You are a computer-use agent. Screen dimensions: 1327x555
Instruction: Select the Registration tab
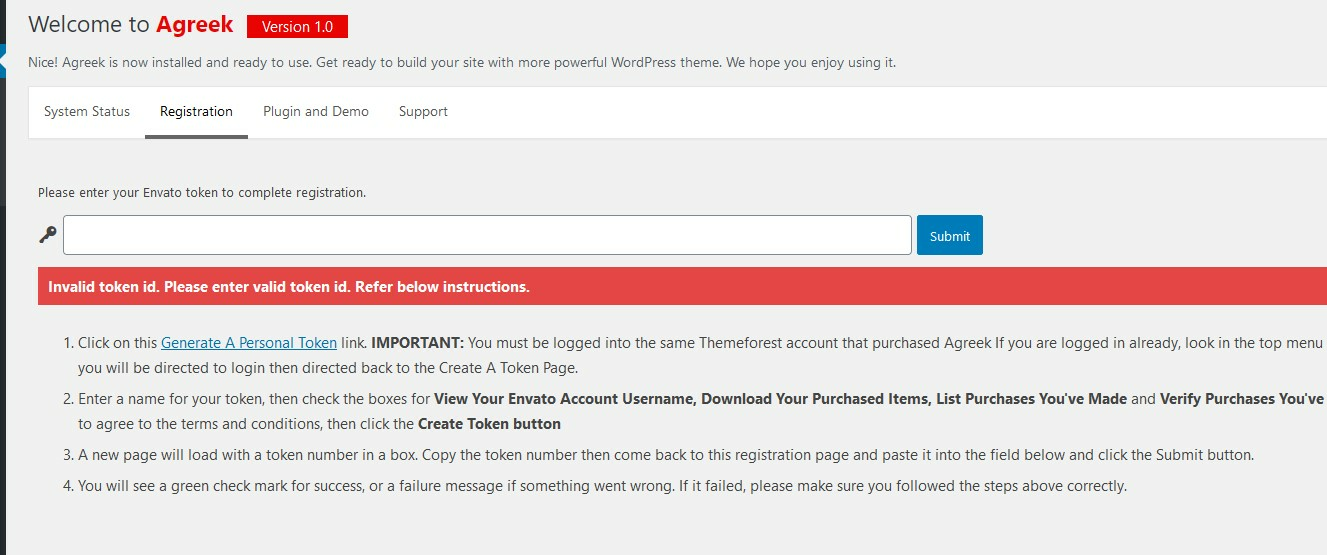(196, 111)
